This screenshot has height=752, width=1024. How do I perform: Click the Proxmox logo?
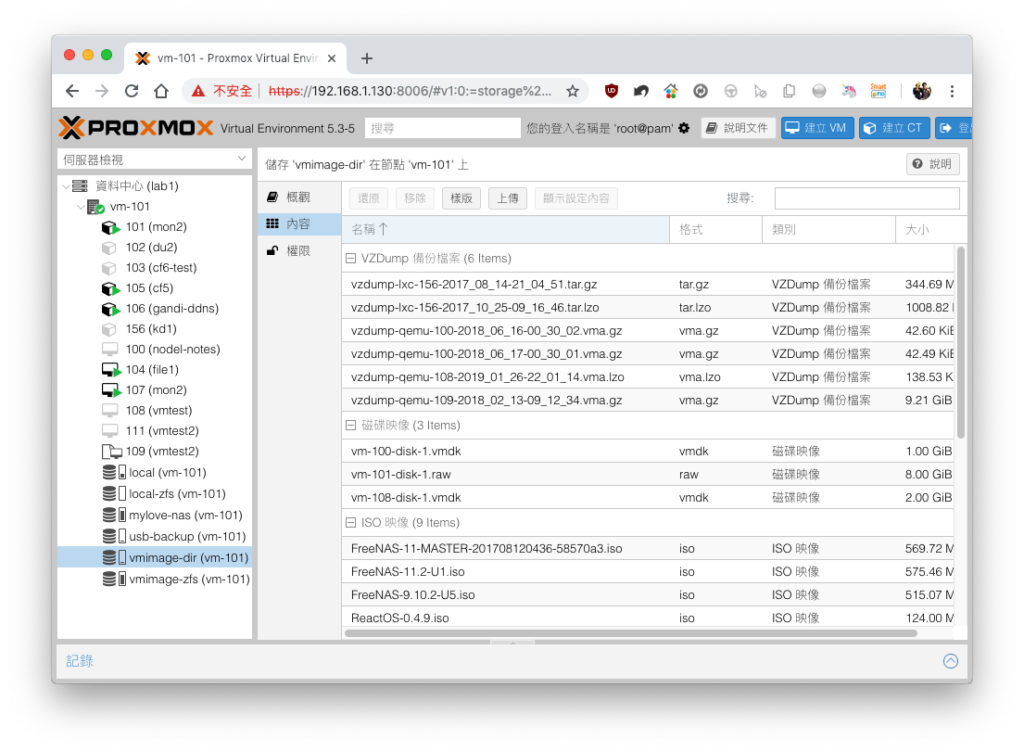tap(136, 128)
